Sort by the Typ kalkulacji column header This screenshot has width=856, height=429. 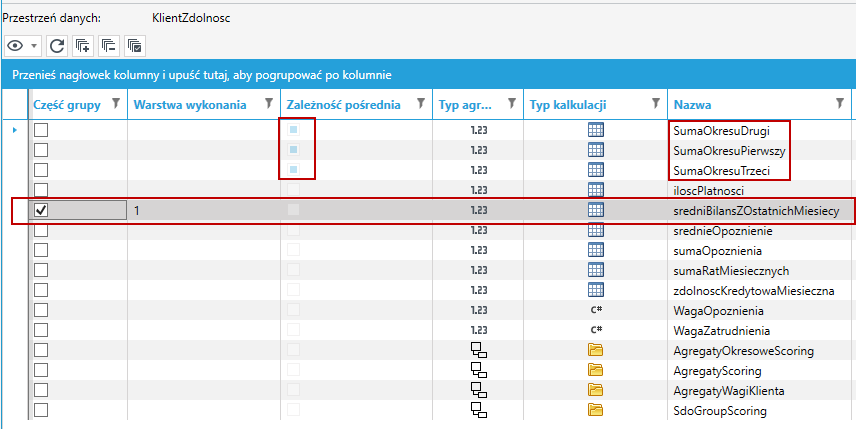coord(568,105)
